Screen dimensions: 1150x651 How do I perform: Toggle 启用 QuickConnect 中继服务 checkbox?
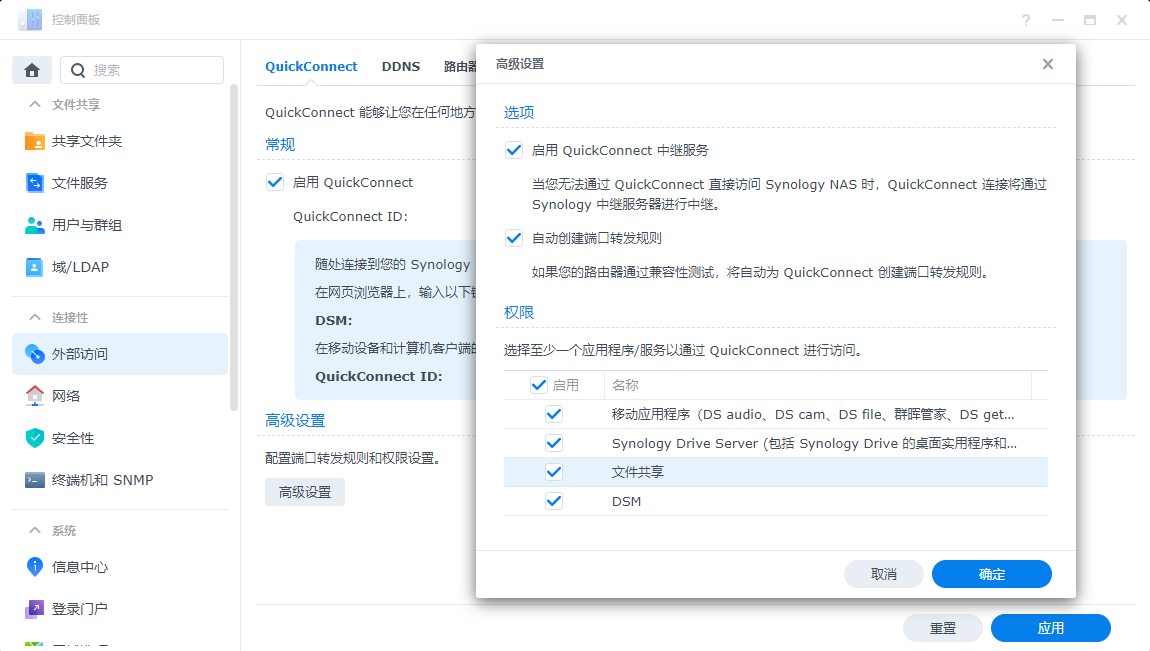pos(514,150)
